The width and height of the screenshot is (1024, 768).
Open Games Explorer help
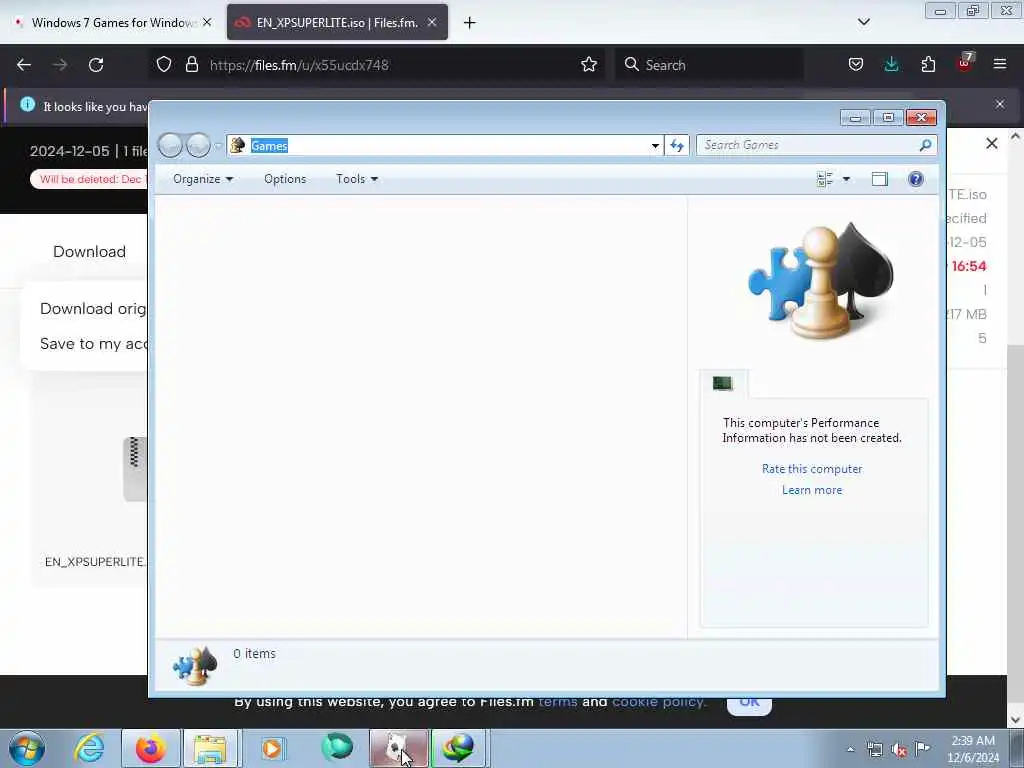coord(916,179)
